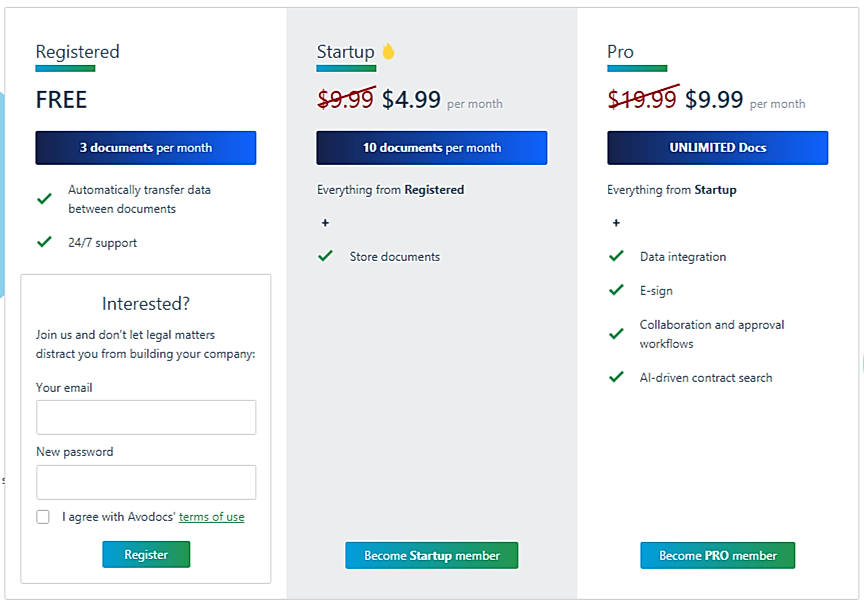Click the plus sign in the Pro column
The width and height of the screenshot is (864, 606).
[616, 222]
